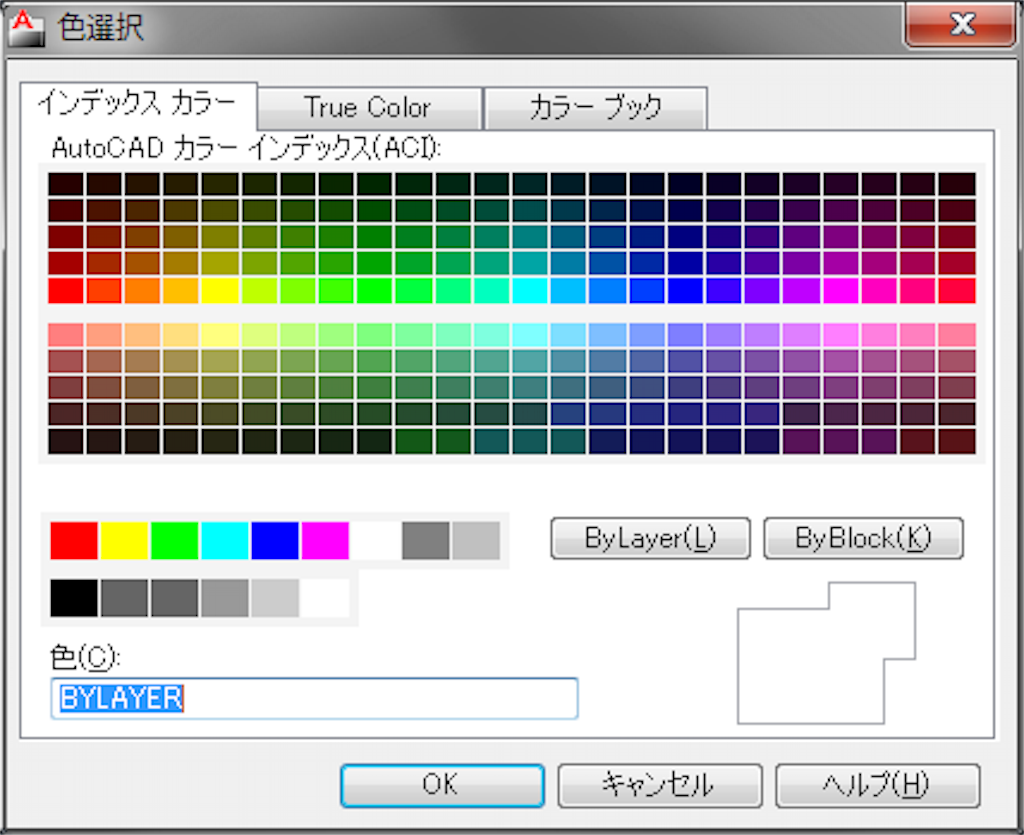Select the red swatch in the standard colors row
Image resolution: width=1024 pixels, height=835 pixels.
point(73,539)
